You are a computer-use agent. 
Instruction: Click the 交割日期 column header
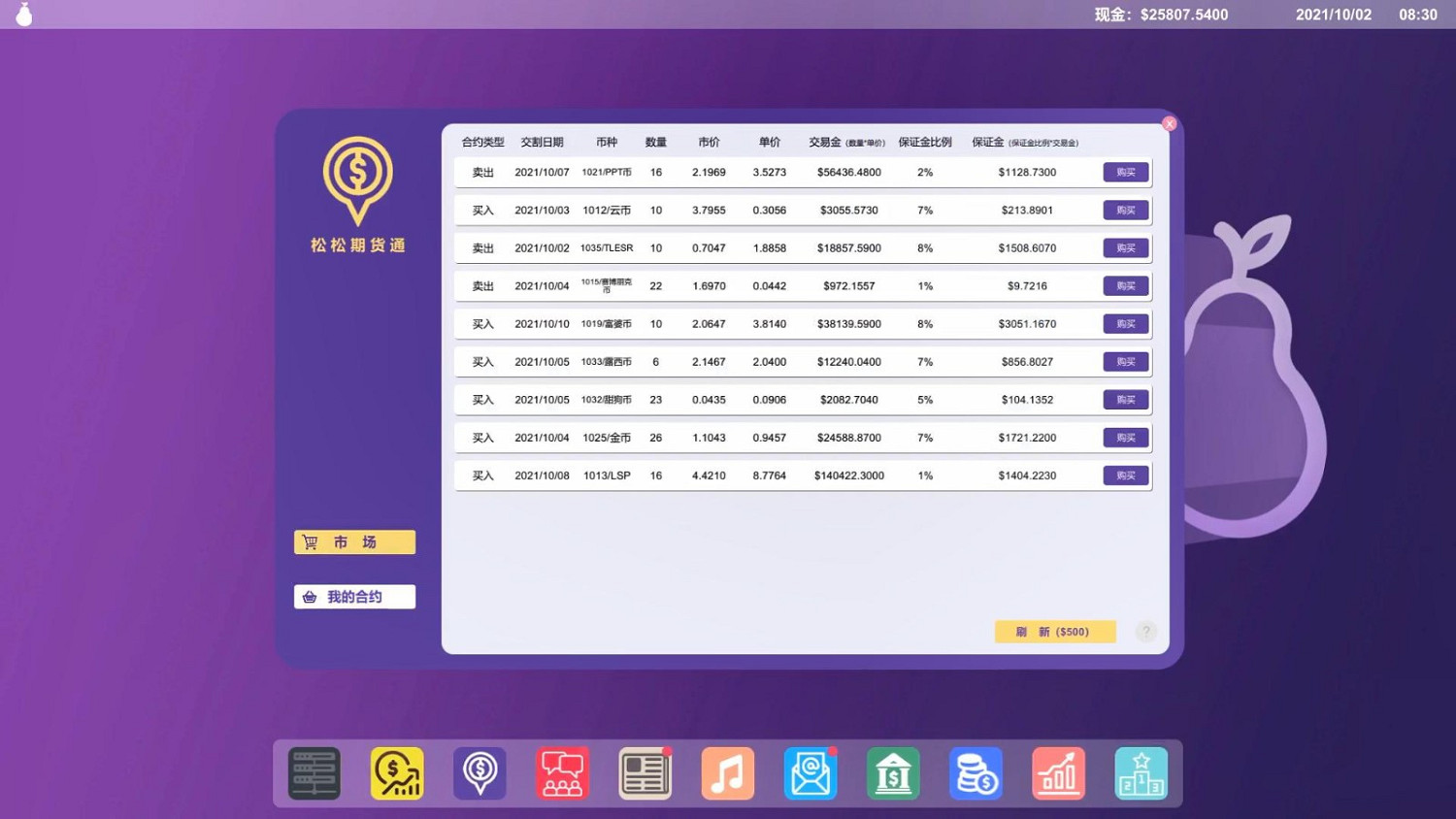[x=543, y=142]
